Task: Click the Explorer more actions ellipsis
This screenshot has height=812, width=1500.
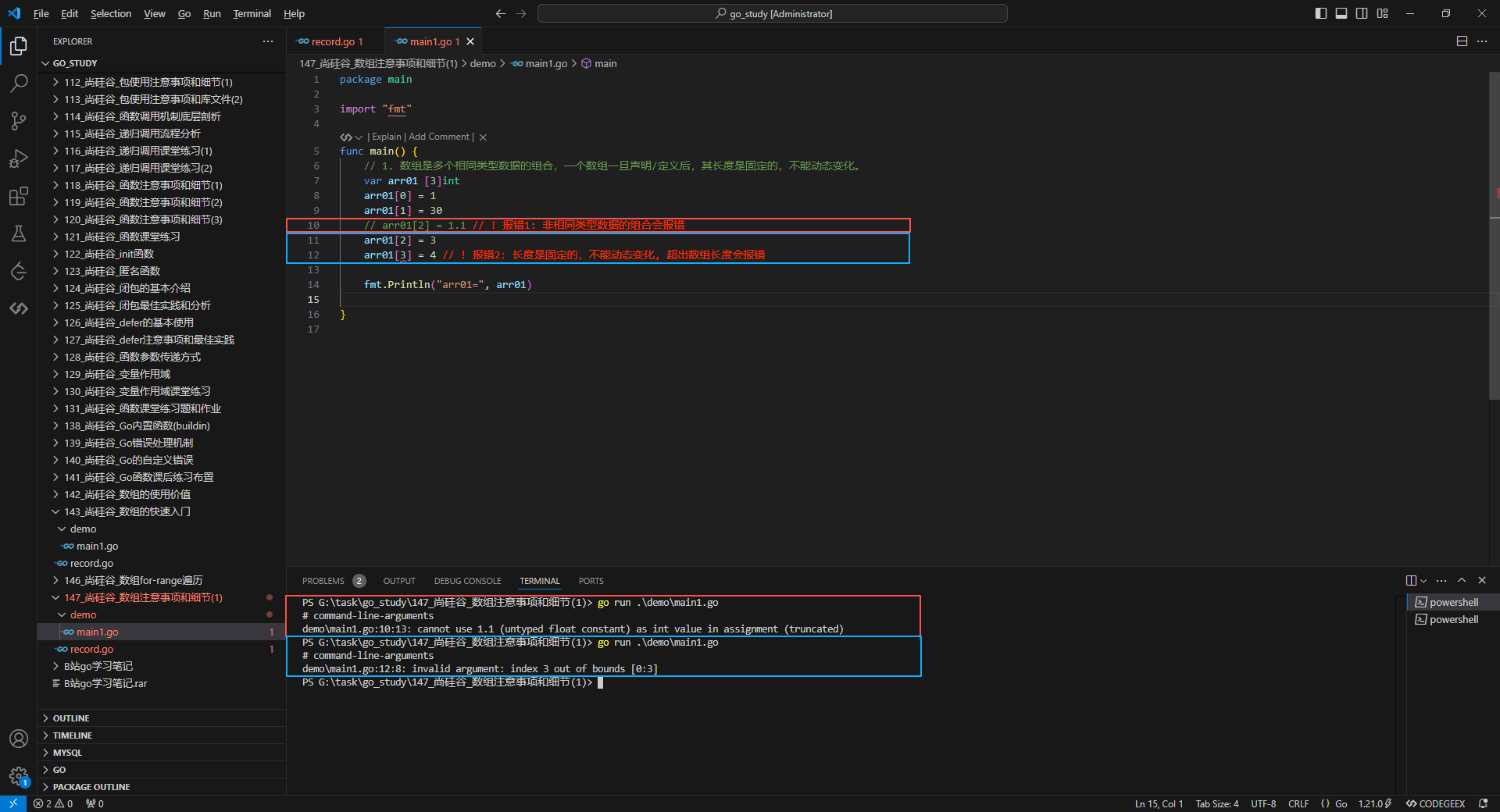Action: point(268,41)
